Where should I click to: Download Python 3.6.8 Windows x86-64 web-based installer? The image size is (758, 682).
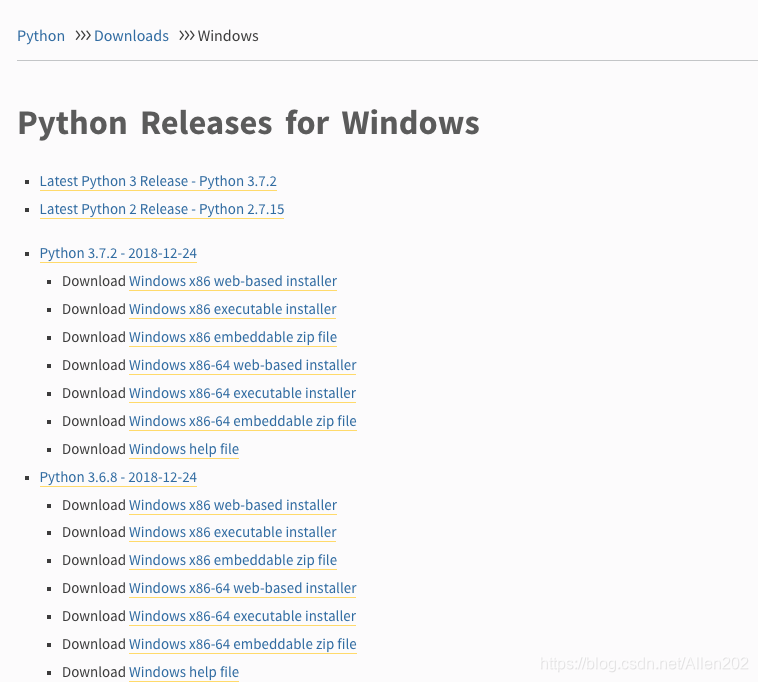coord(243,588)
